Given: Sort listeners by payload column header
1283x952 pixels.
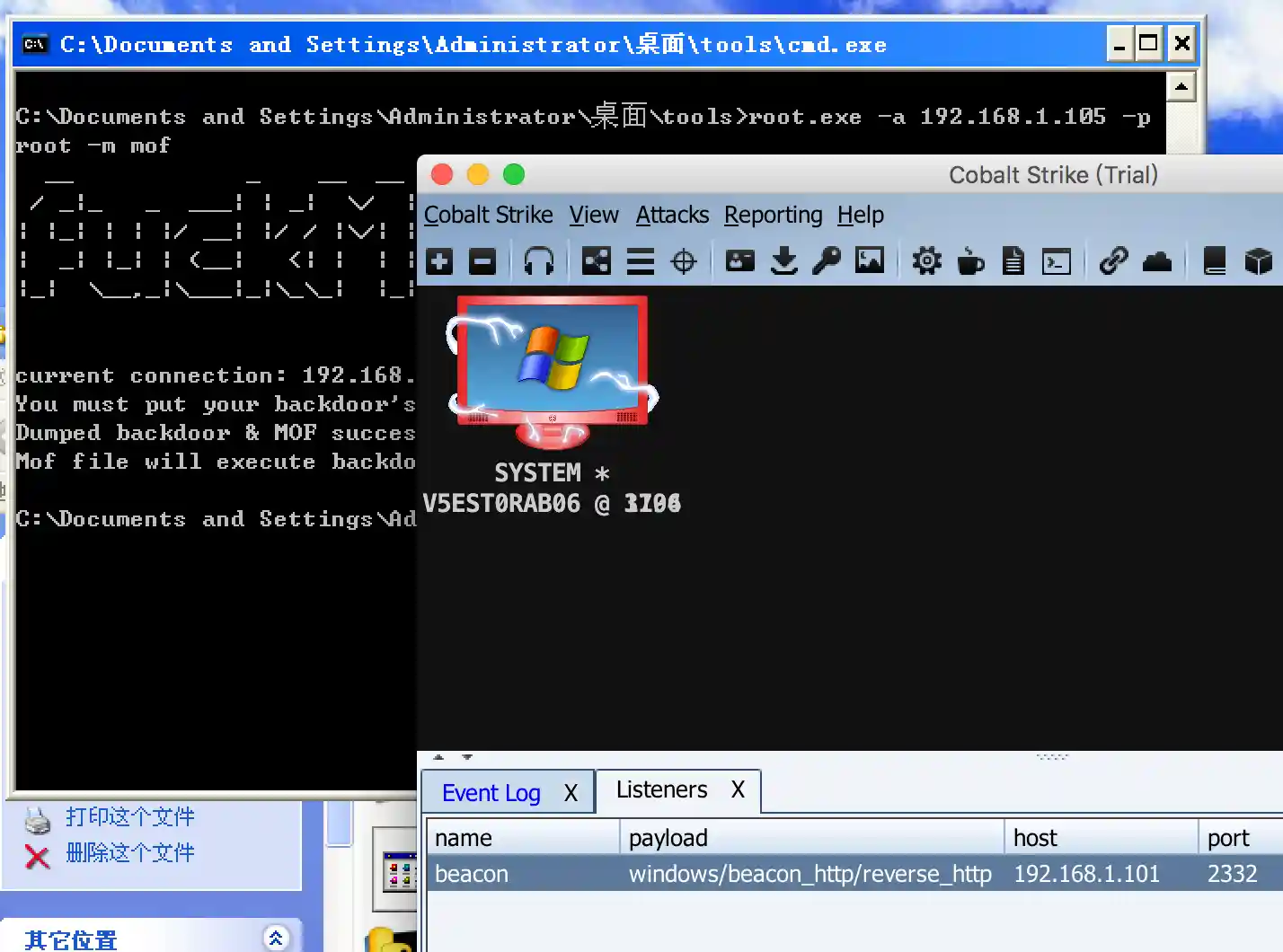Looking at the screenshot, I should tap(812, 838).
